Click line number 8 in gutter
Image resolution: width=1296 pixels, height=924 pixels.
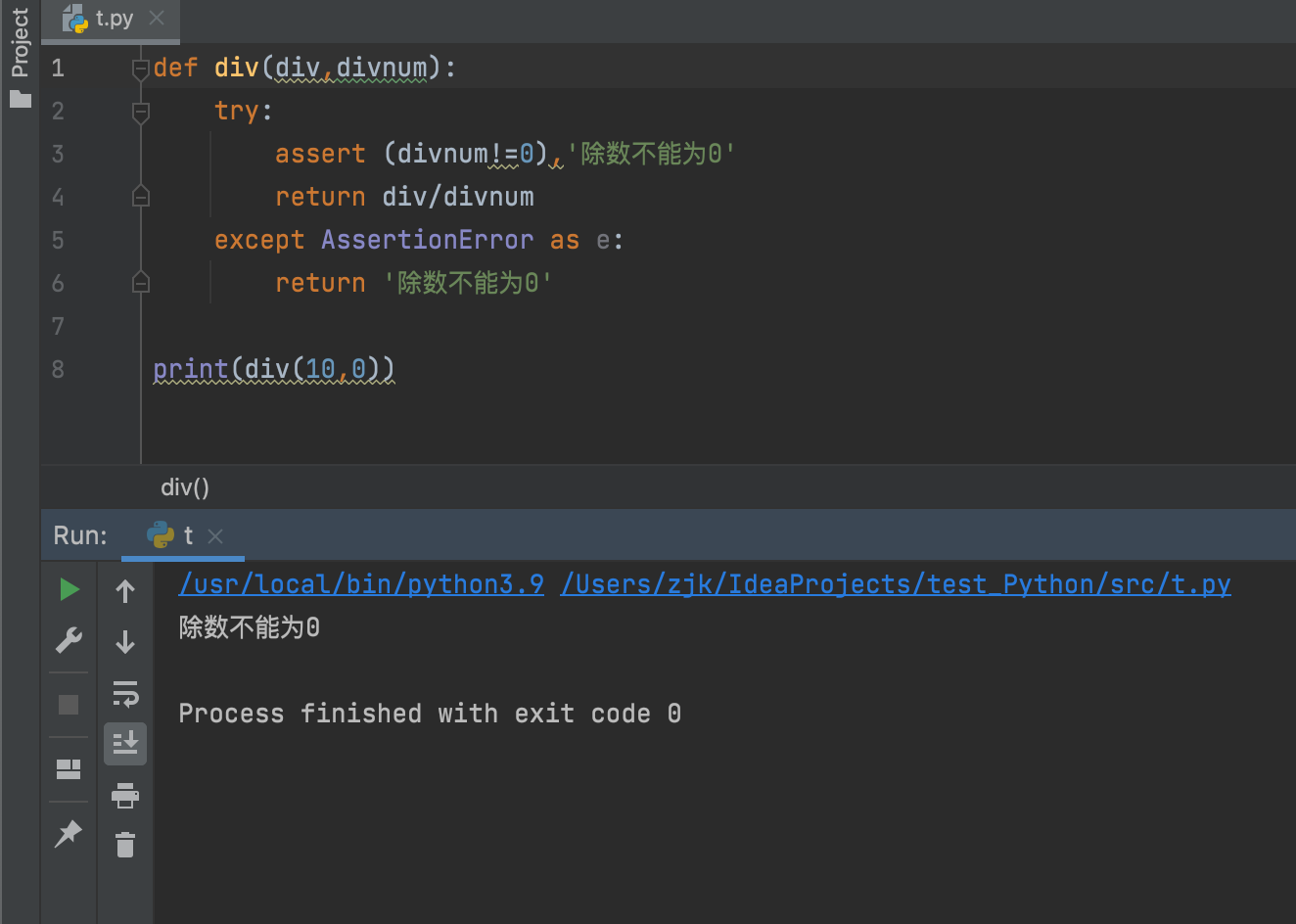tap(58, 369)
